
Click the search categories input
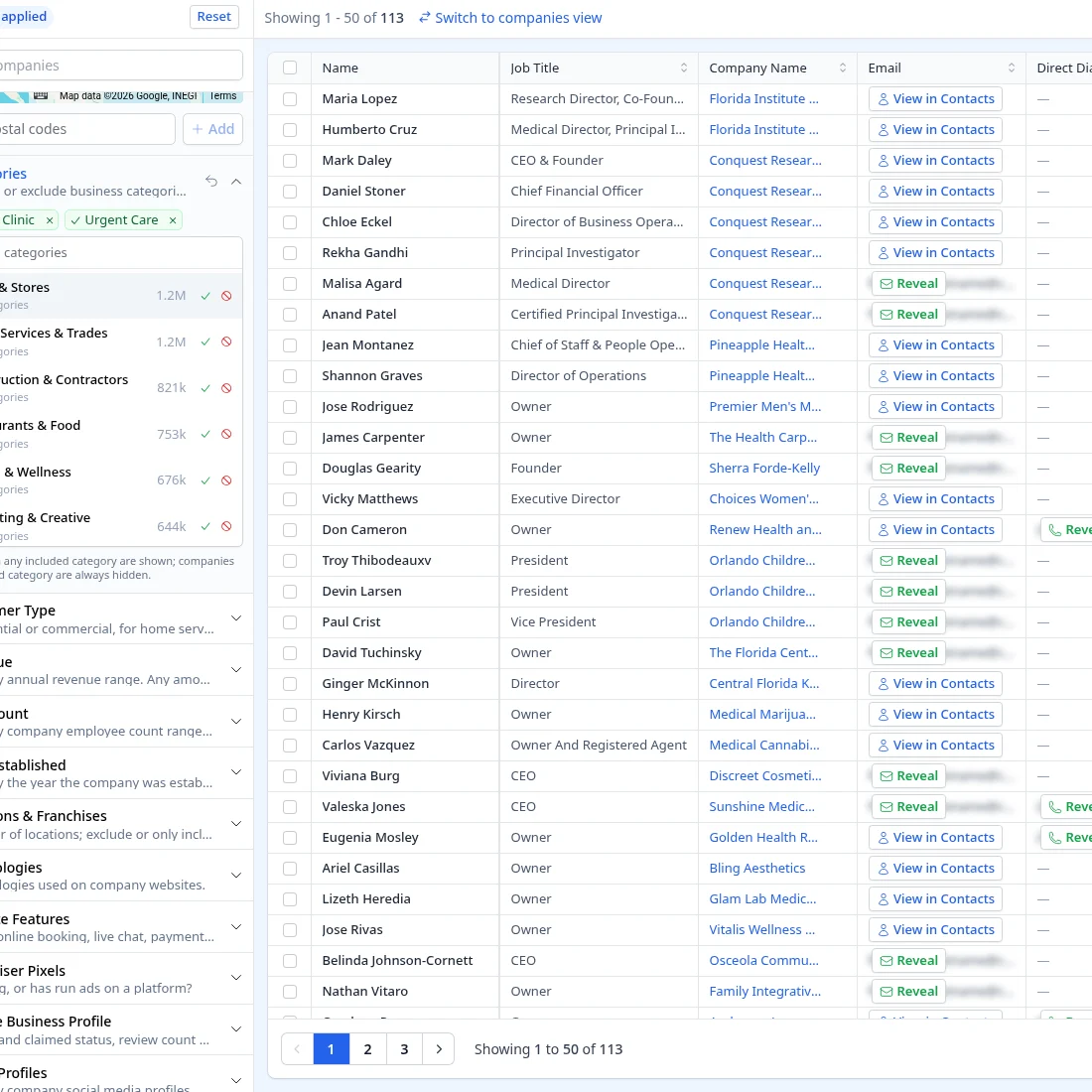pyautogui.click(x=121, y=253)
